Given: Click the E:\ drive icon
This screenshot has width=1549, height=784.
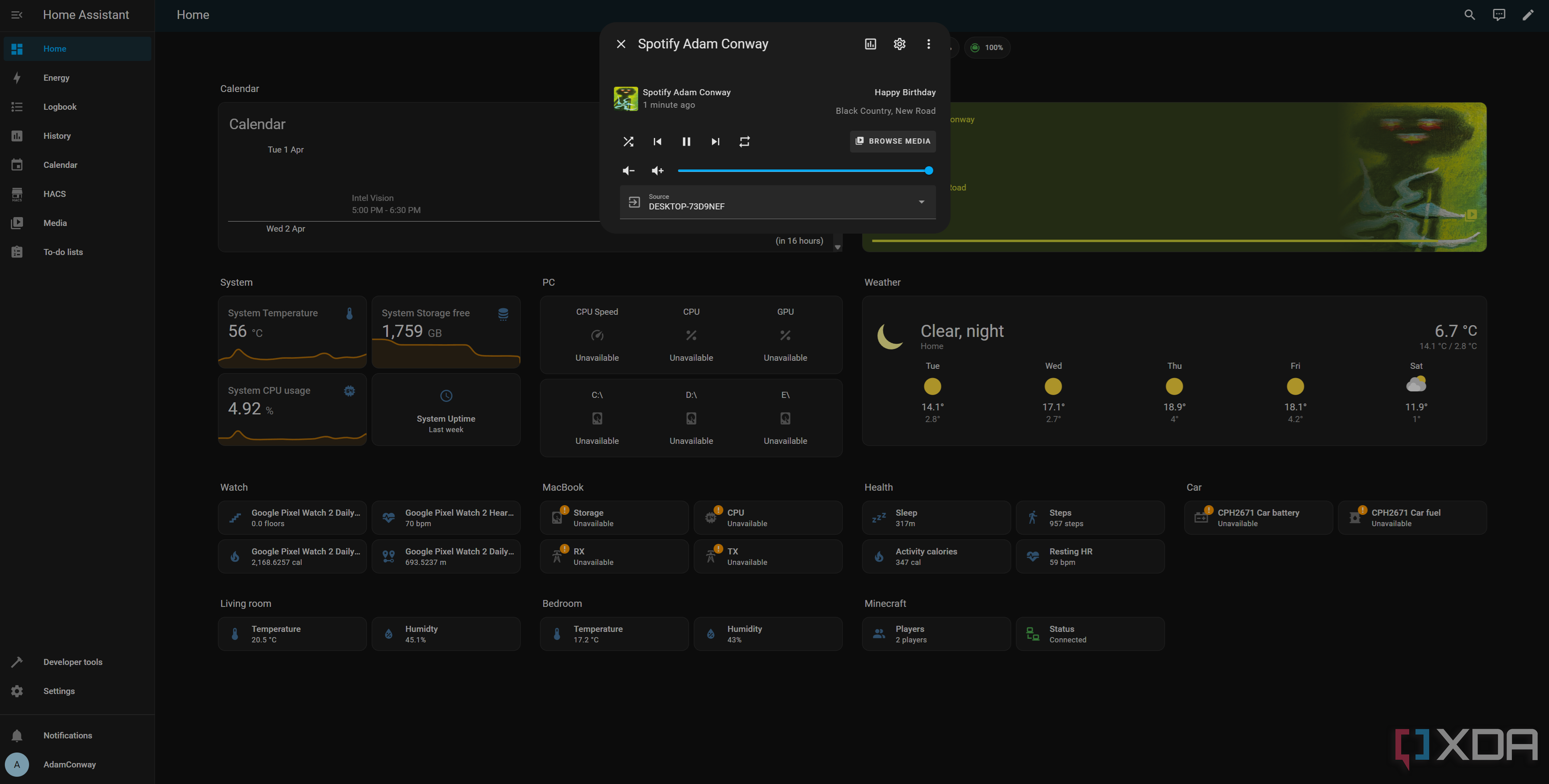Looking at the screenshot, I should (785, 418).
